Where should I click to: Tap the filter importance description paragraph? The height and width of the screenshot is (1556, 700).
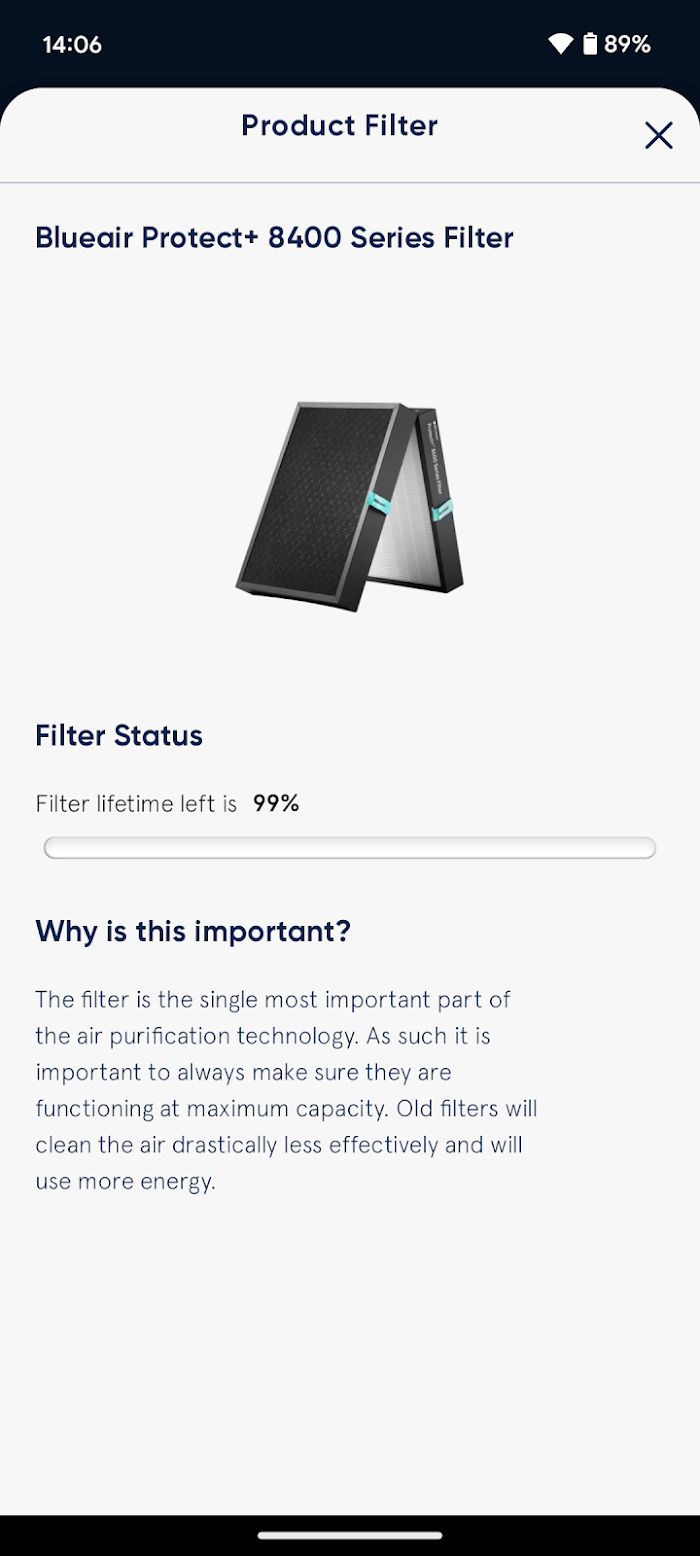click(286, 1090)
